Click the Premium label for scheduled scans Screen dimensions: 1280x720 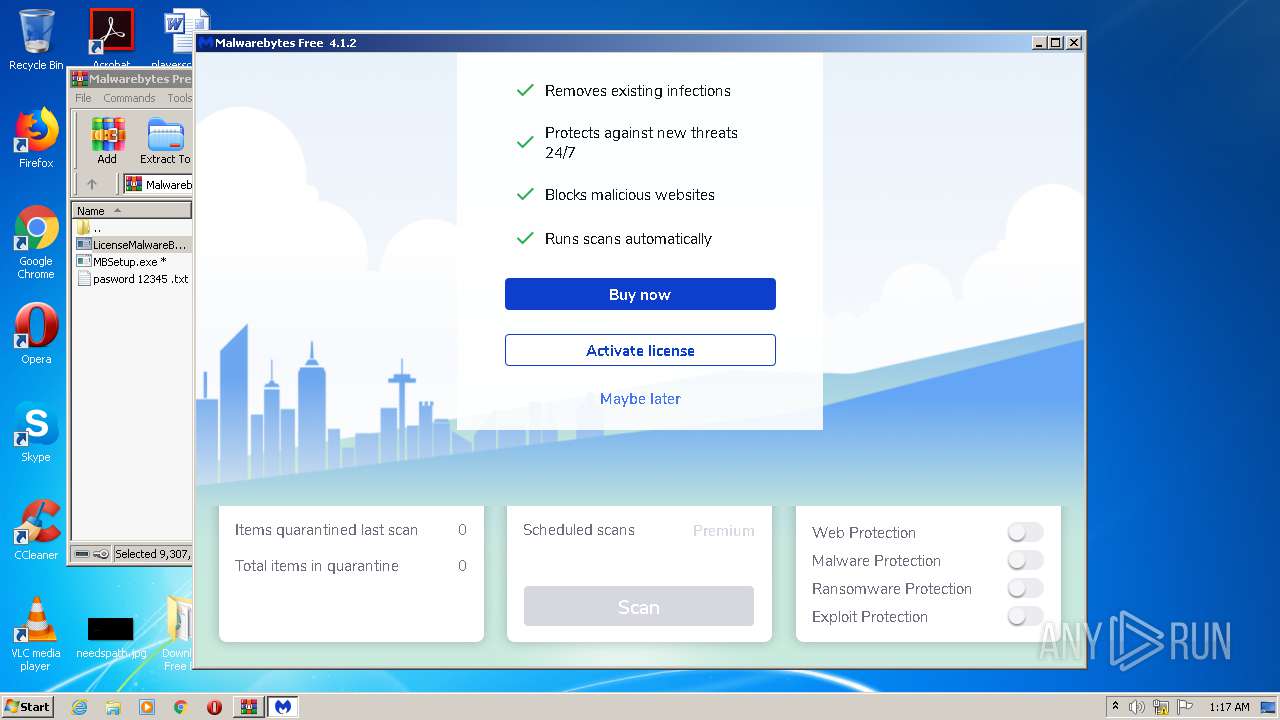pos(724,531)
